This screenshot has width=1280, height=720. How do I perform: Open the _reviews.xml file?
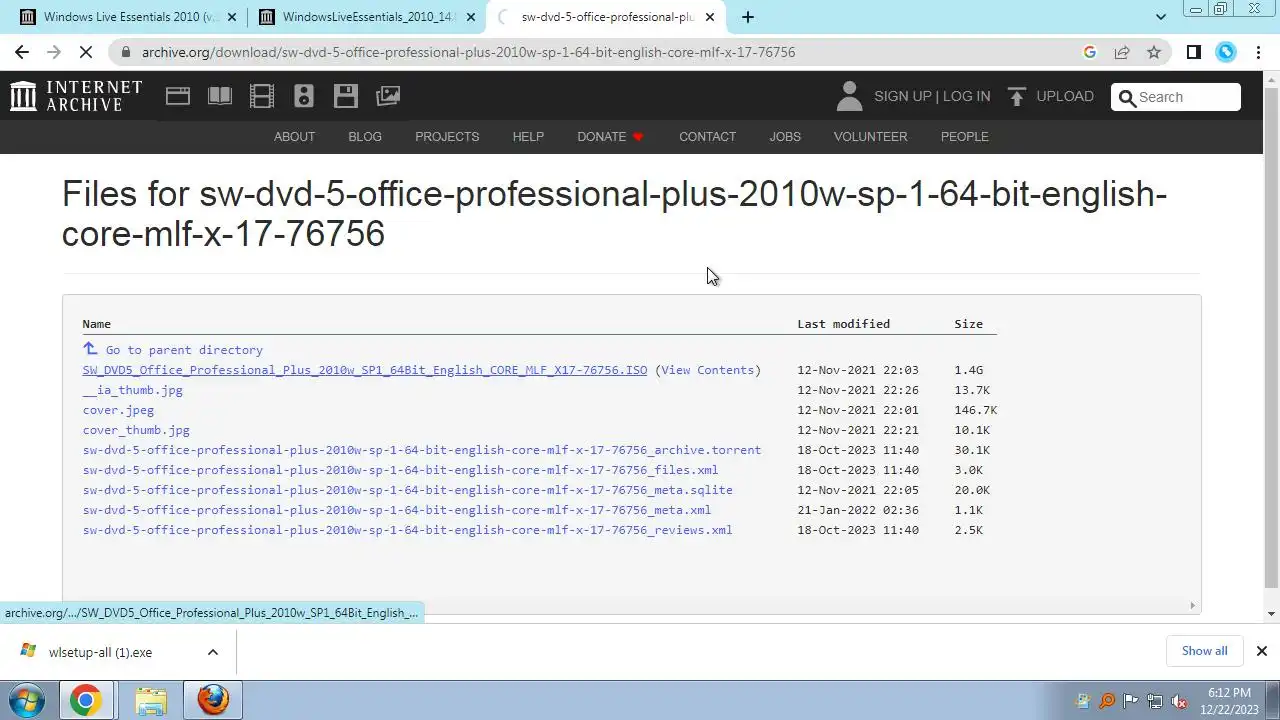coord(407,530)
